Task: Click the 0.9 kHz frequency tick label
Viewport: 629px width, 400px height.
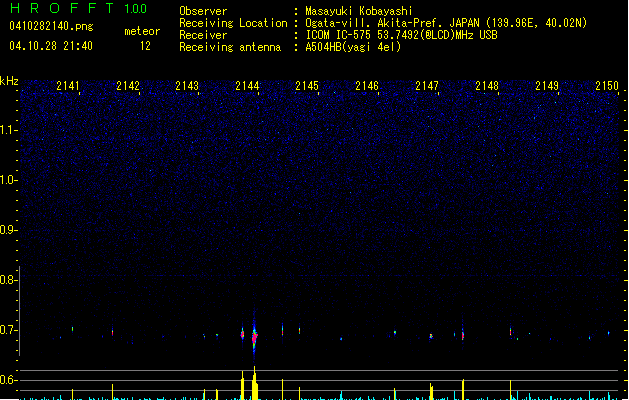Action: pos(8,230)
